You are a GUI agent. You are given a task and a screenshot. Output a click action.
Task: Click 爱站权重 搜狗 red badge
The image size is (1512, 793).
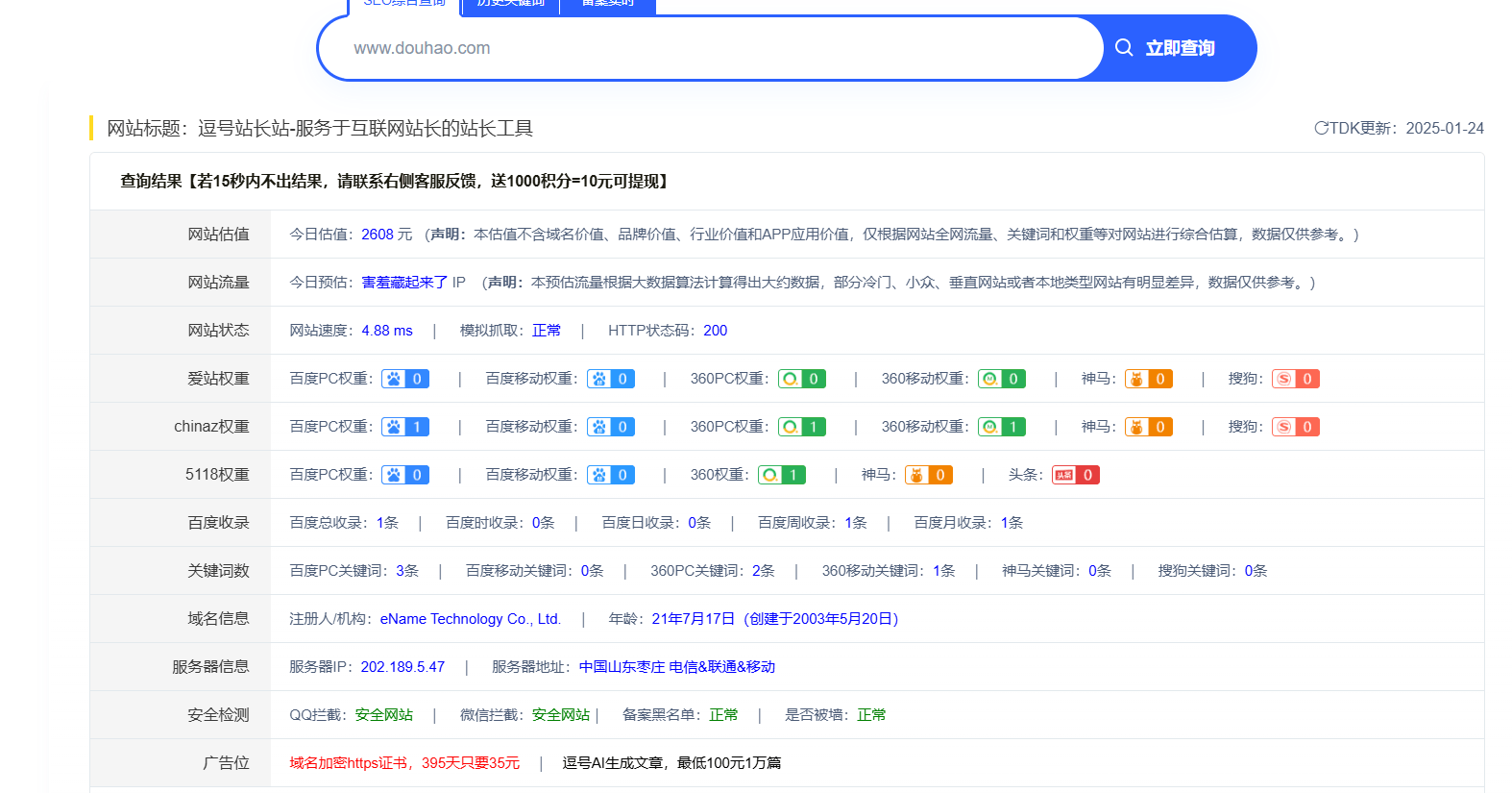[1296, 379]
